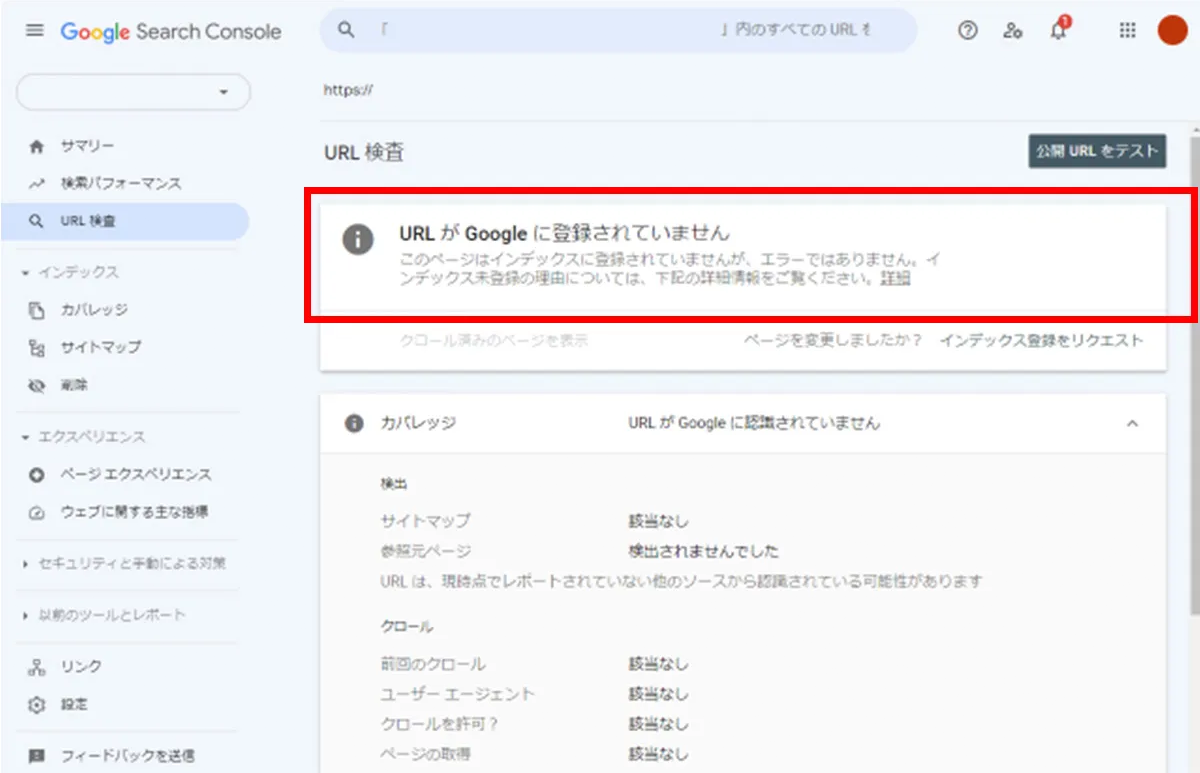Click 参照元ページ label
The image size is (1200, 773).
(x=425, y=551)
